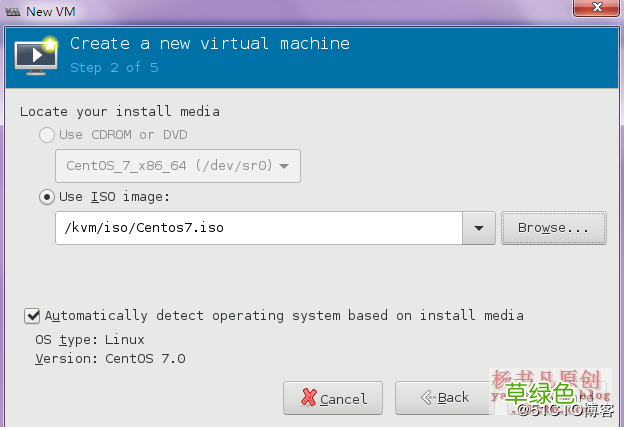
Task: Click the 'Step 2 of 5' text
Action: point(114,68)
